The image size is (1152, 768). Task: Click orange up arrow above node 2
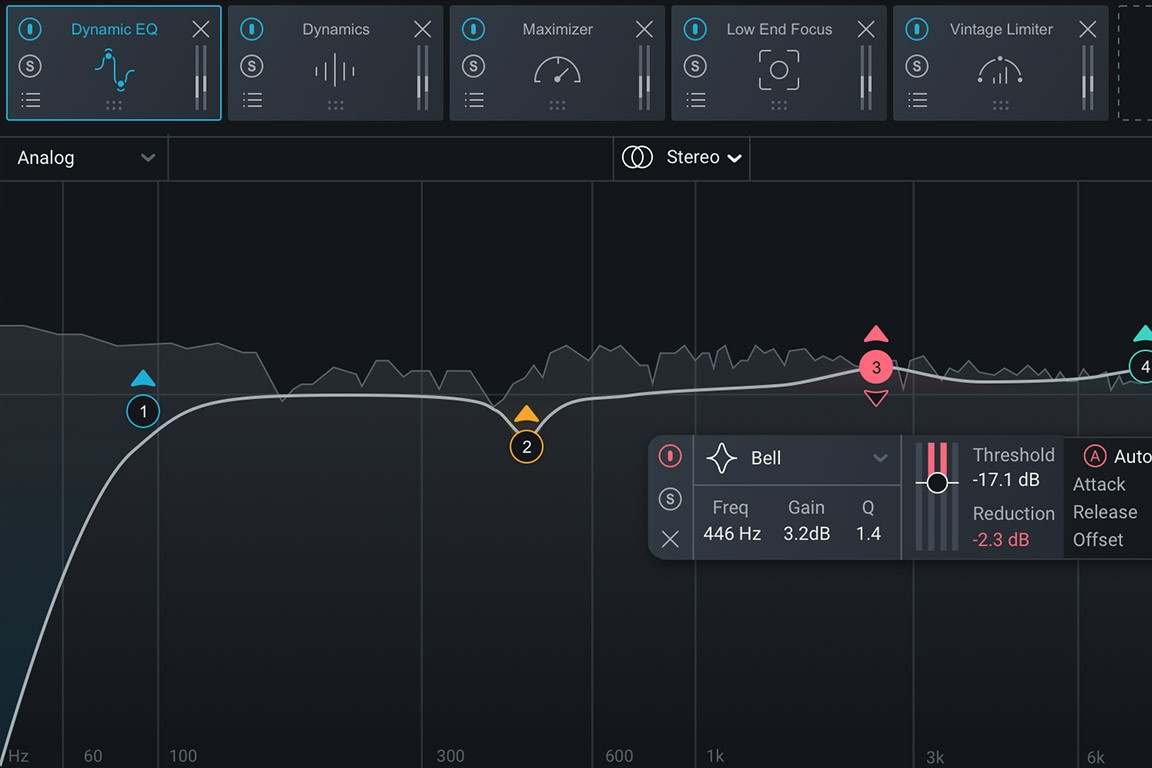pos(526,413)
